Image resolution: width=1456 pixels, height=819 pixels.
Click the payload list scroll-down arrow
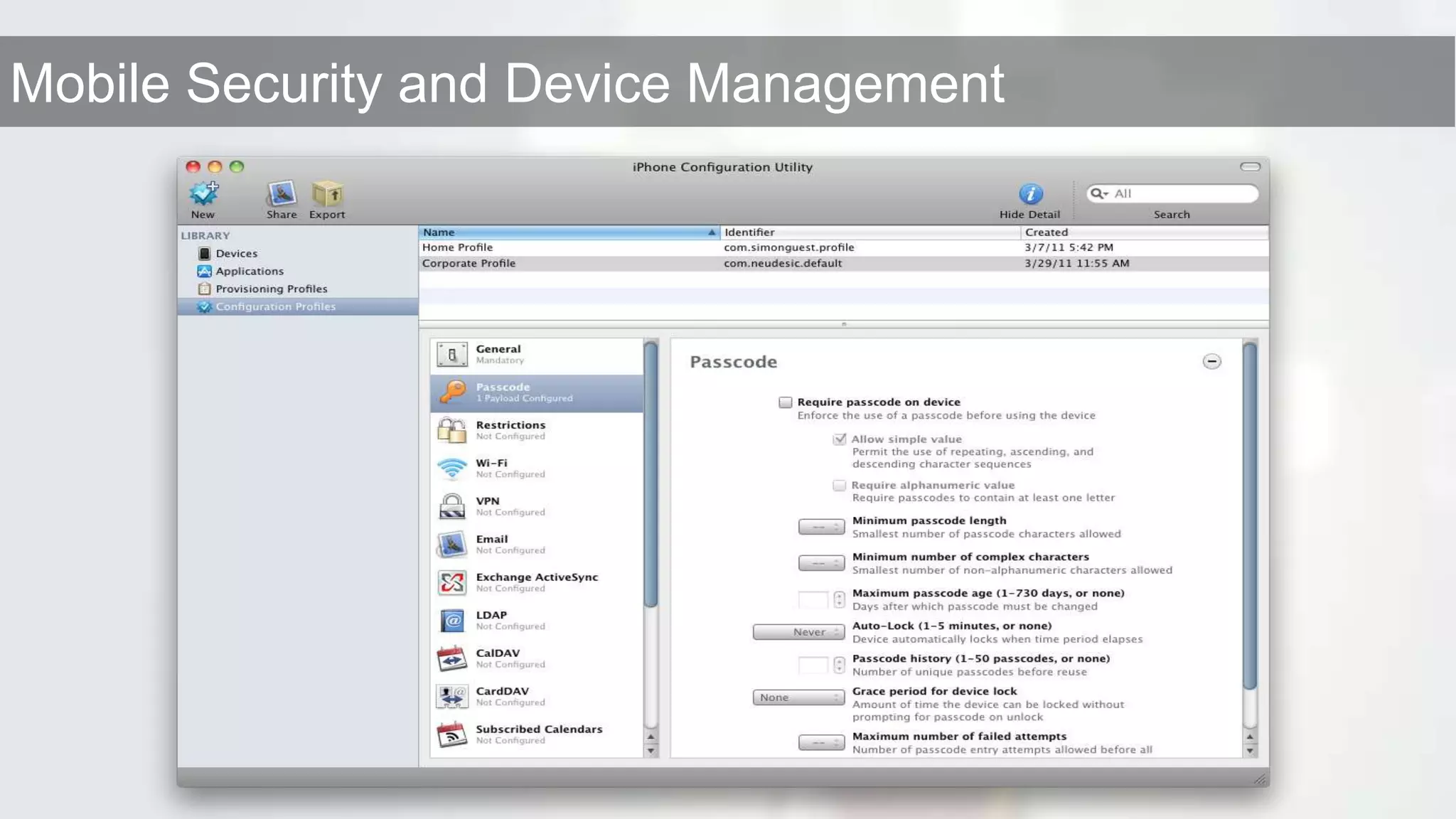(x=651, y=751)
